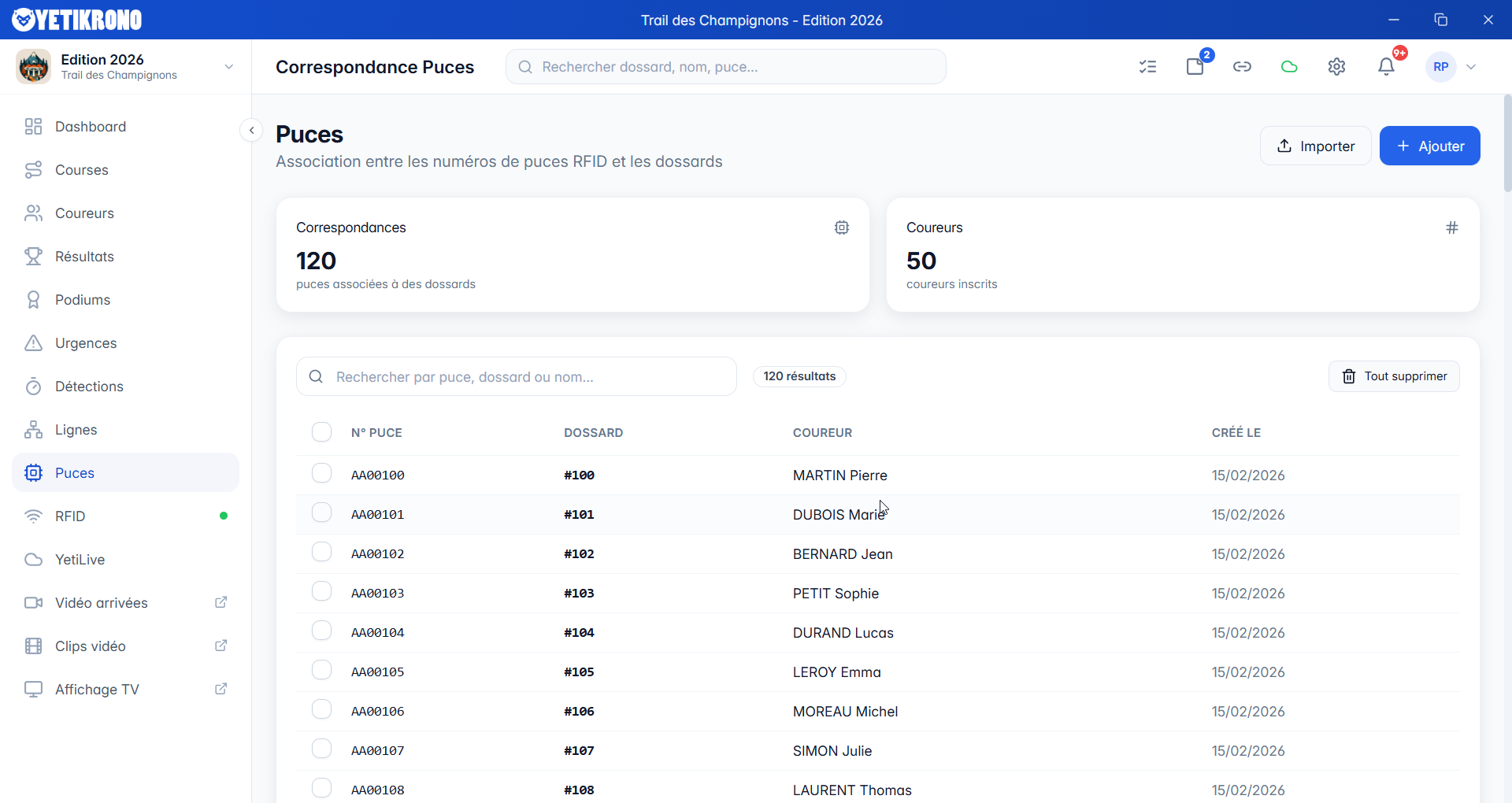Open settings gear icon in header
The height and width of the screenshot is (803, 1512).
1336,67
